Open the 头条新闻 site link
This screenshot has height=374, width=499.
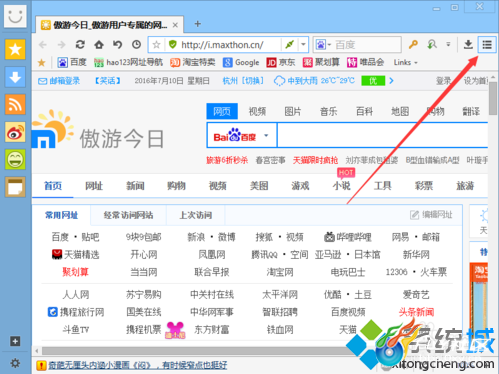tap(416, 312)
